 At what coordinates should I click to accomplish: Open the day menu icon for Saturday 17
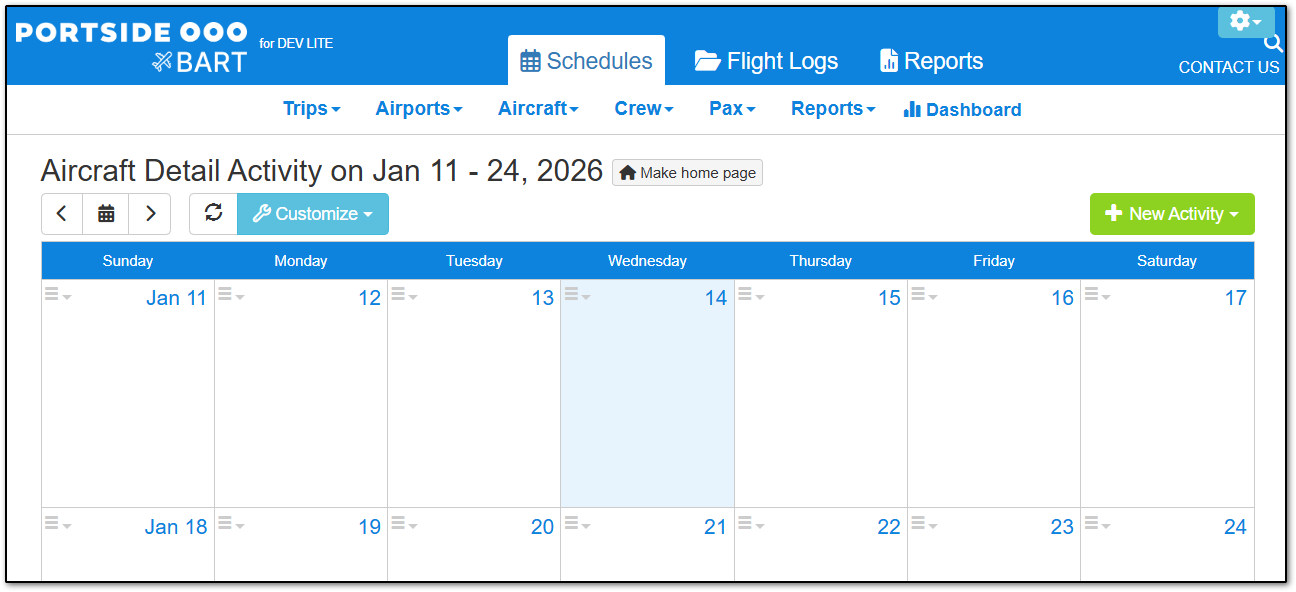click(1097, 295)
